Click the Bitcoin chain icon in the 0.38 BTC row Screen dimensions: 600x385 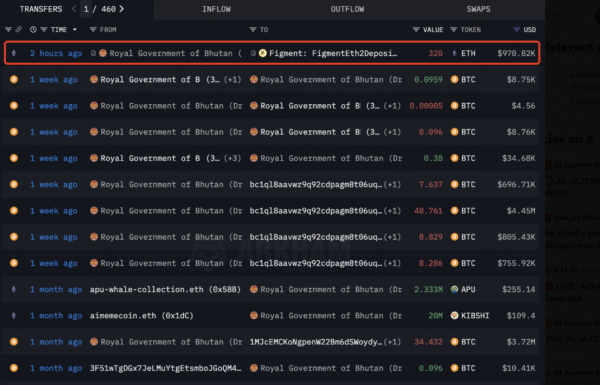click(14, 158)
